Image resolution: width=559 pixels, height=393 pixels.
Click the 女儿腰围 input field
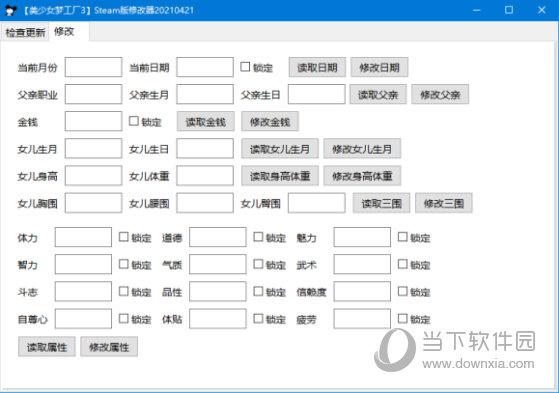pos(205,203)
